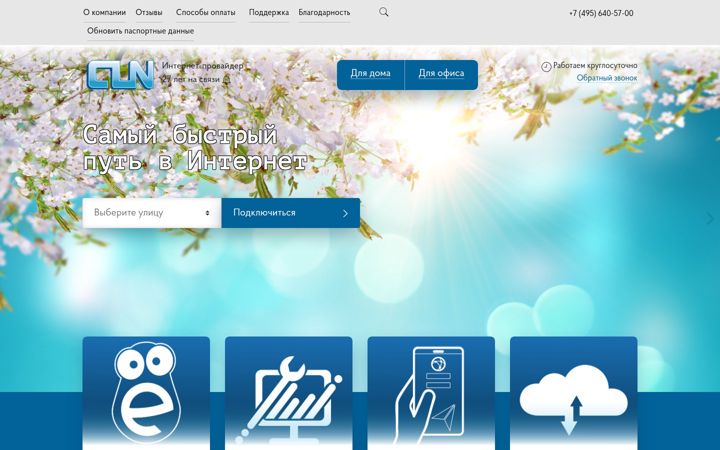Open the monitor with wrench tile

click(289, 393)
